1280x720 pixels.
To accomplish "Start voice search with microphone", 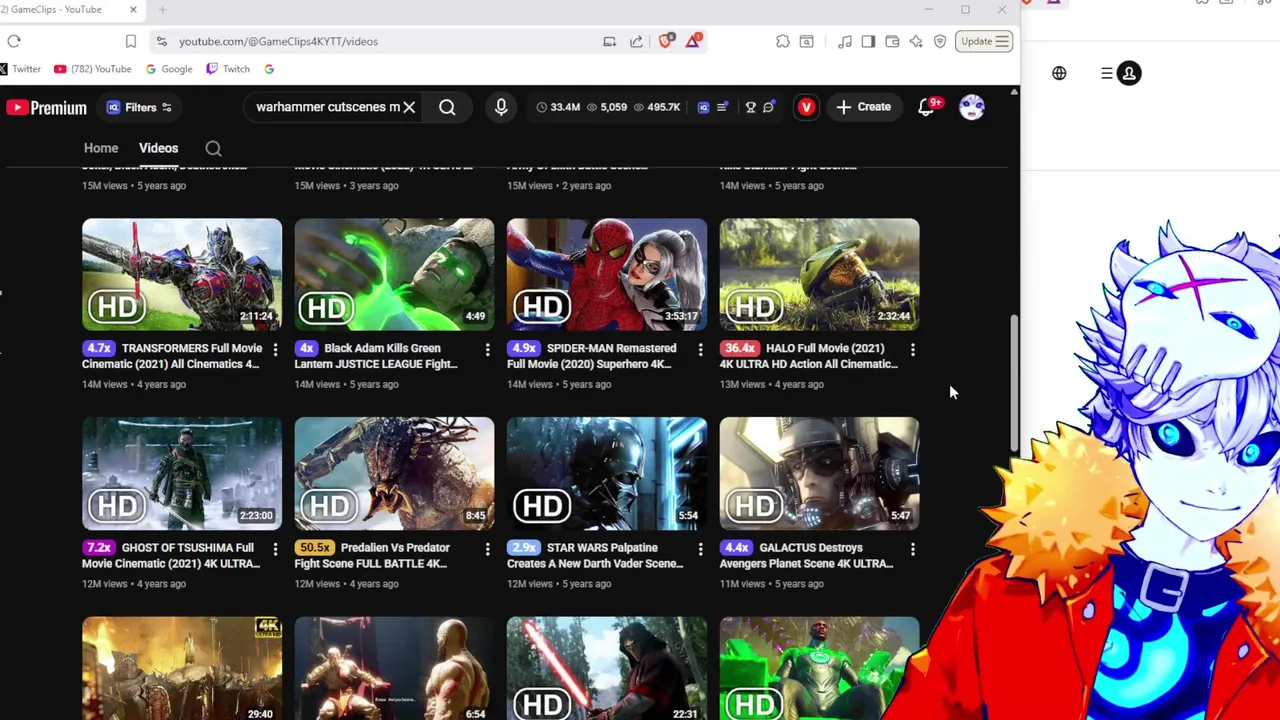I will pyautogui.click(x=501, y=107).
